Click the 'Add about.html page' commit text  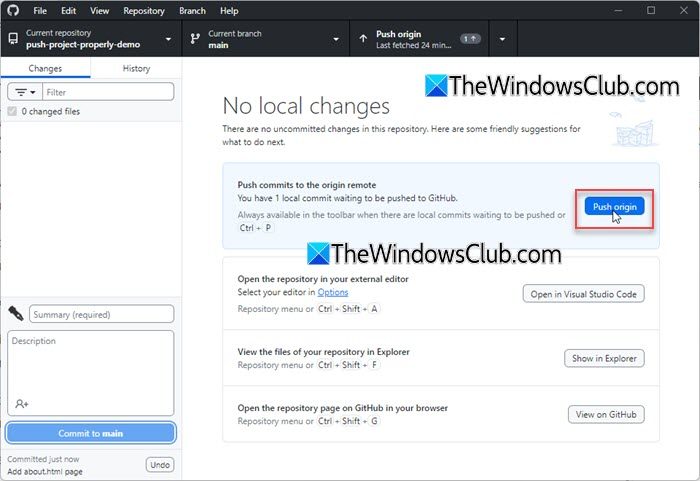(45, 472)
